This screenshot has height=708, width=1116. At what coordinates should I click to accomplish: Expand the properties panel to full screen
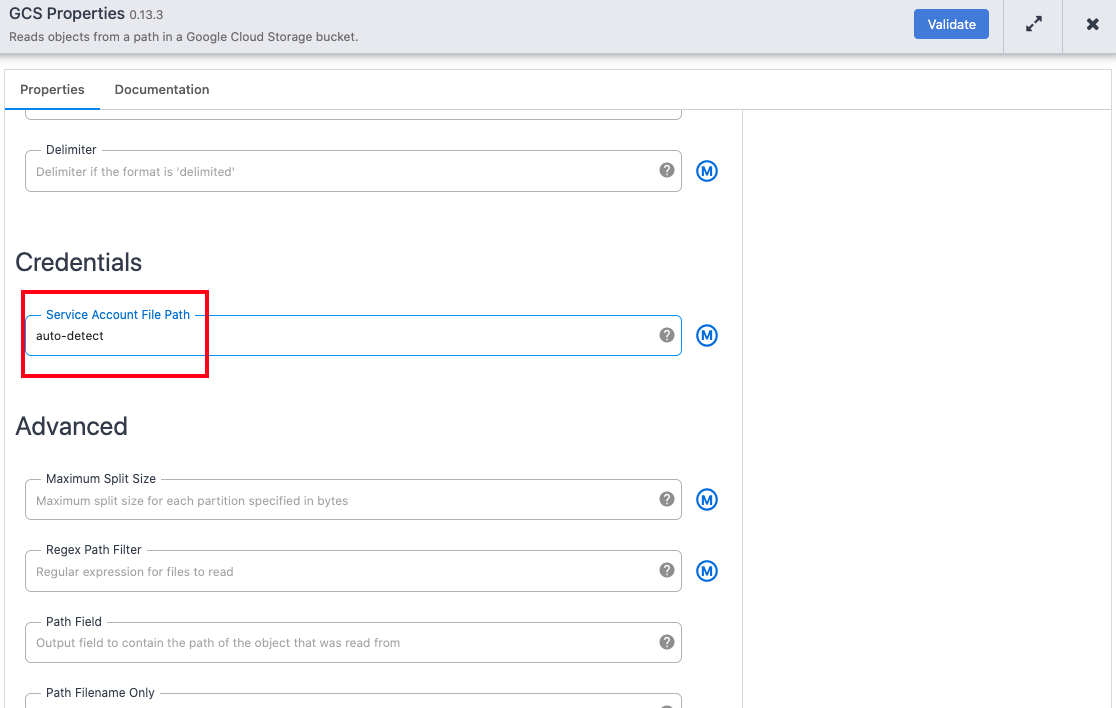tap(1034, 25)
